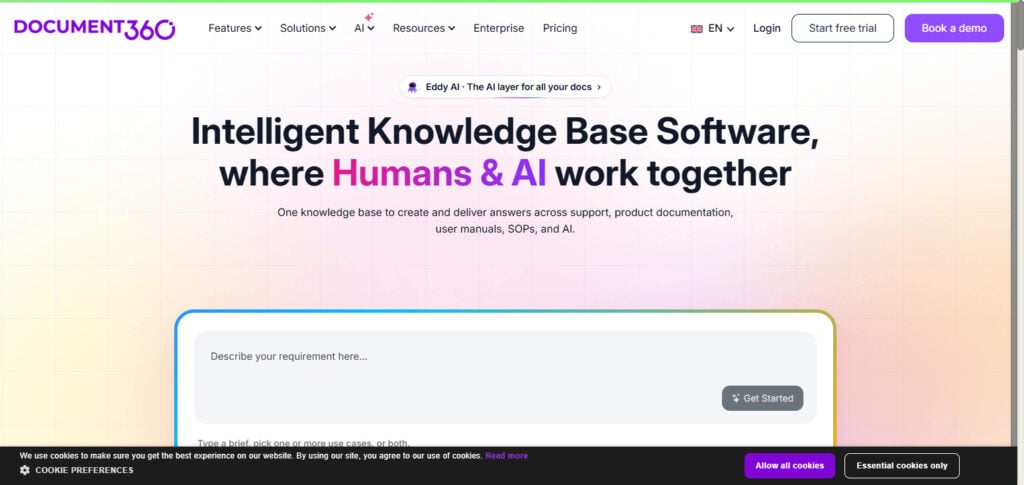Click the Humans & AI headline text

click(x=439, y=174)
